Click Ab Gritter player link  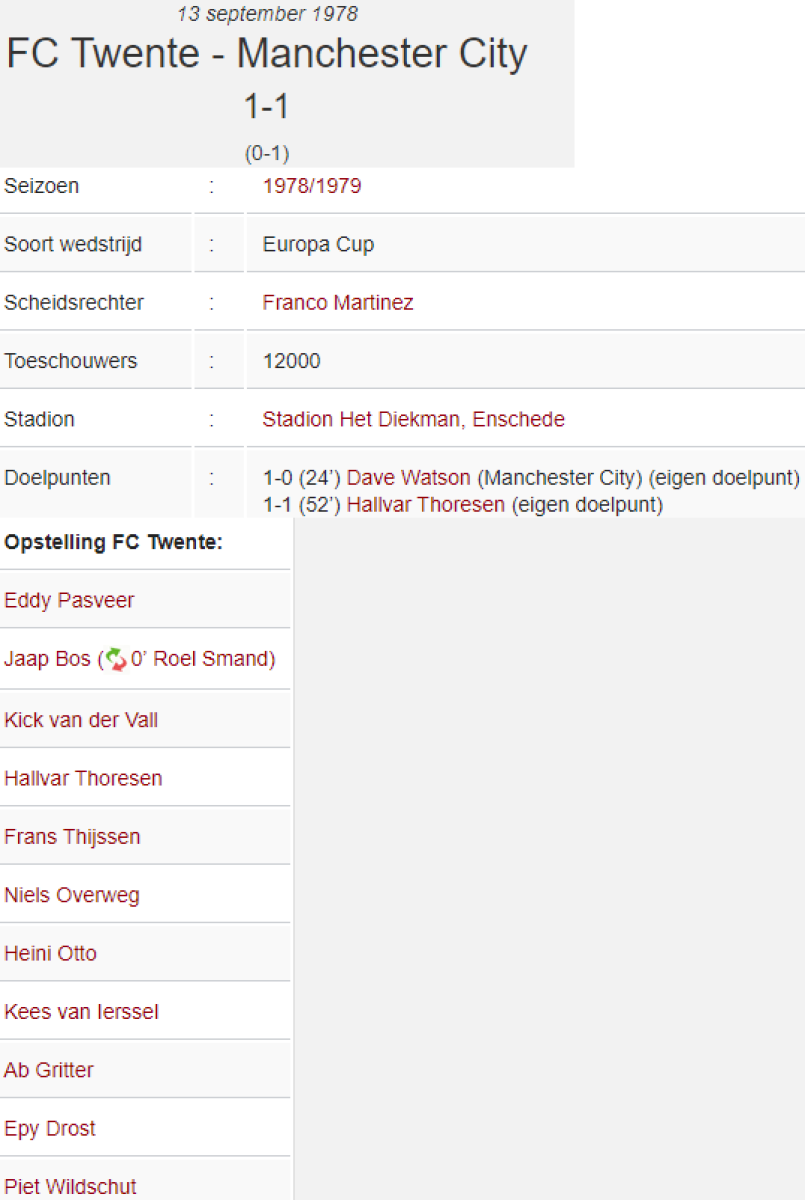49,1070
